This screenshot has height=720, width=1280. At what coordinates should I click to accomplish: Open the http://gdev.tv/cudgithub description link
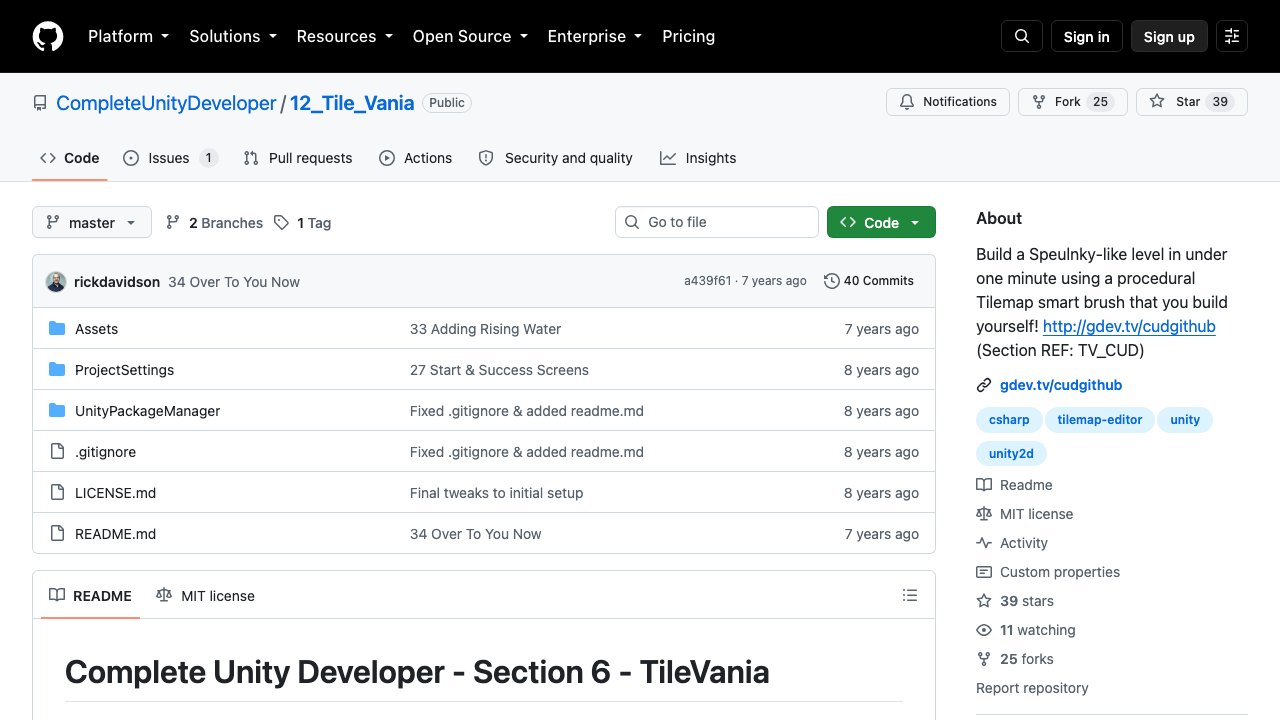(1129, 326)
